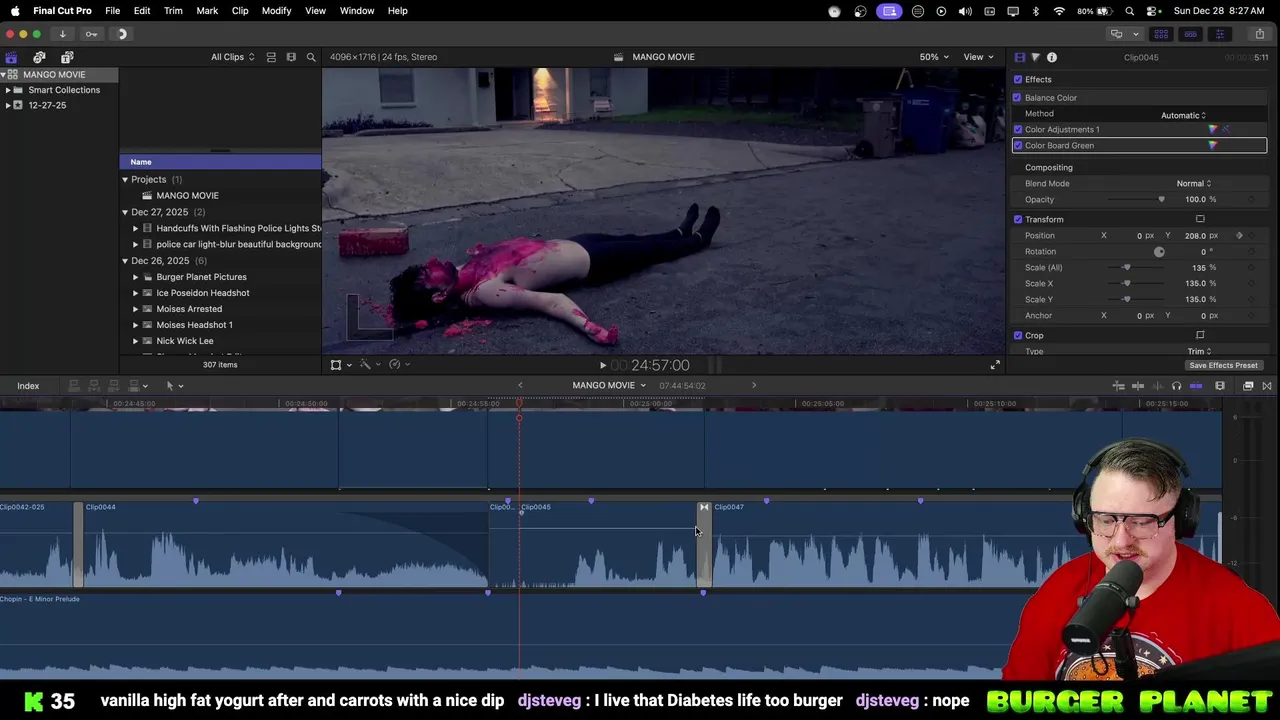The height and width of the screenshot is (720, 1280).
Task: Click the MANGO MOVIE timeline title
Action: coord(604,386)
